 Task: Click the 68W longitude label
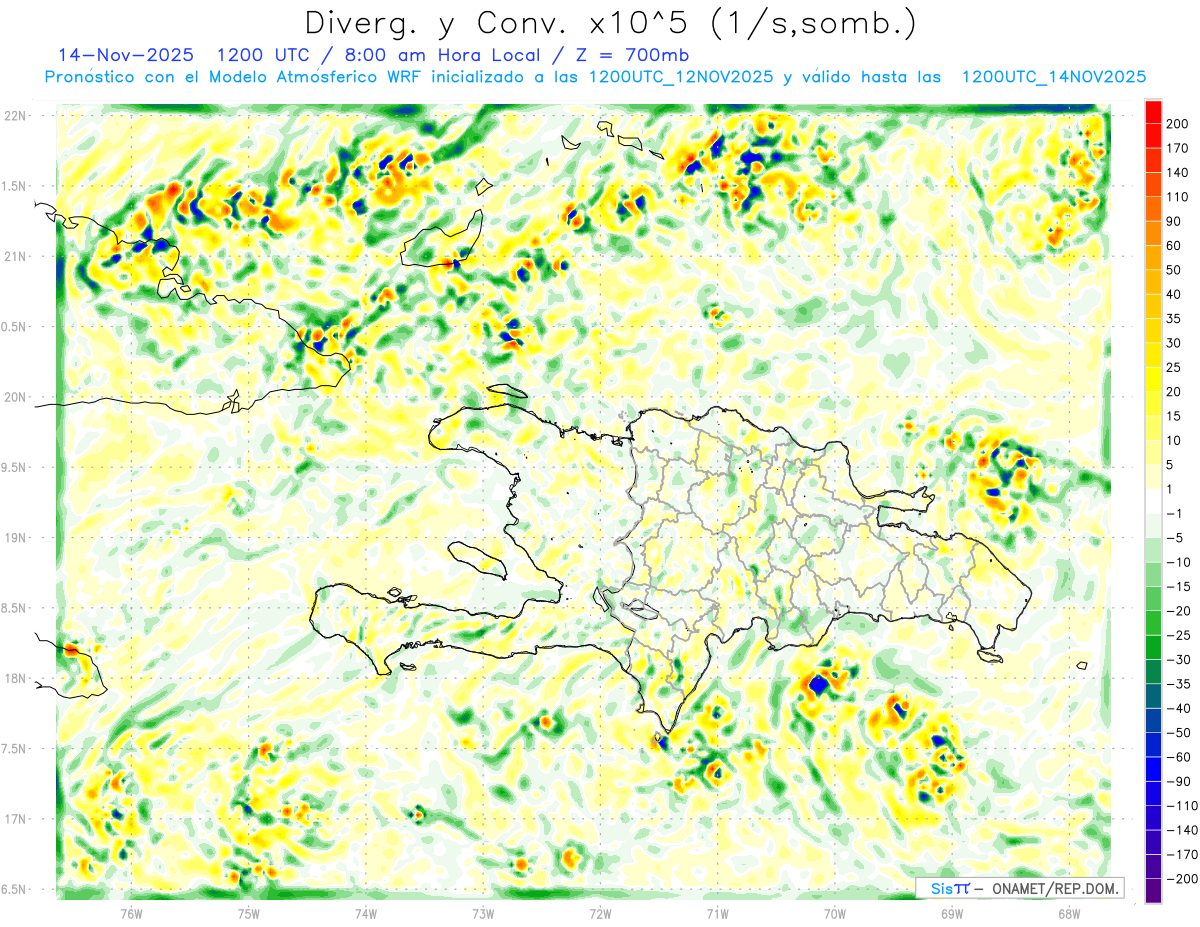(1069, 913)
